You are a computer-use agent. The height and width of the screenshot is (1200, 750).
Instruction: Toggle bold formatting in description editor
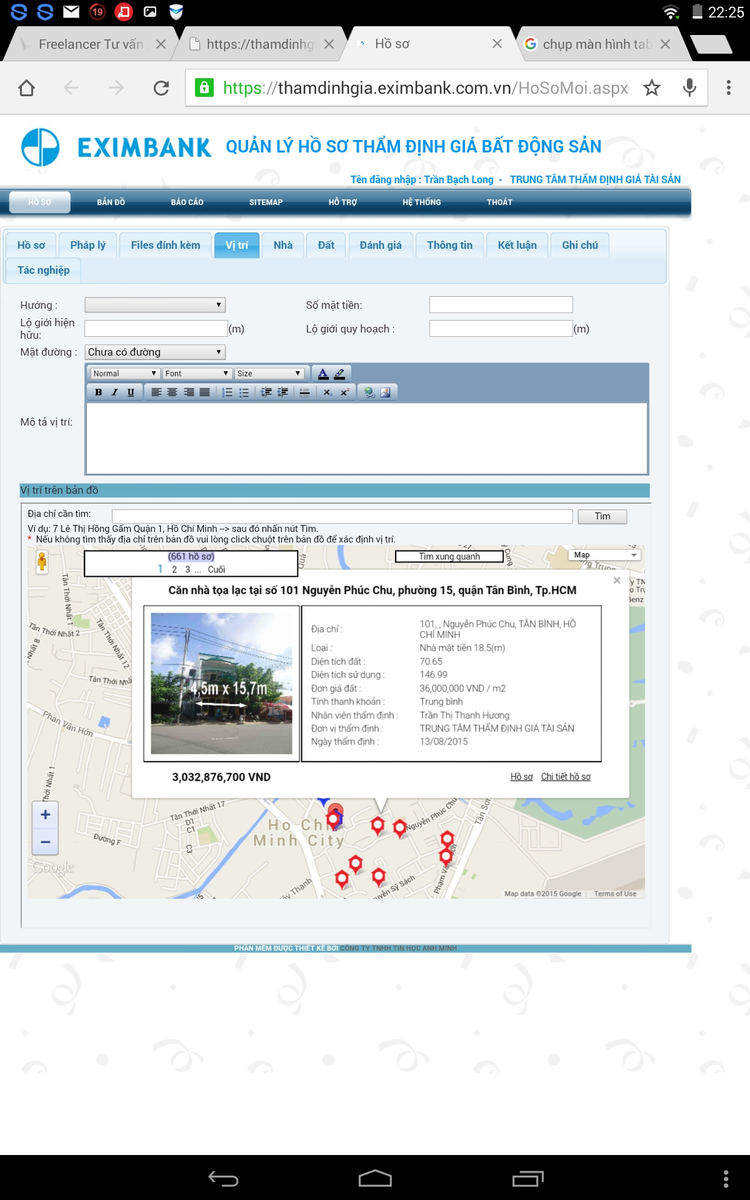coord(99,393)
